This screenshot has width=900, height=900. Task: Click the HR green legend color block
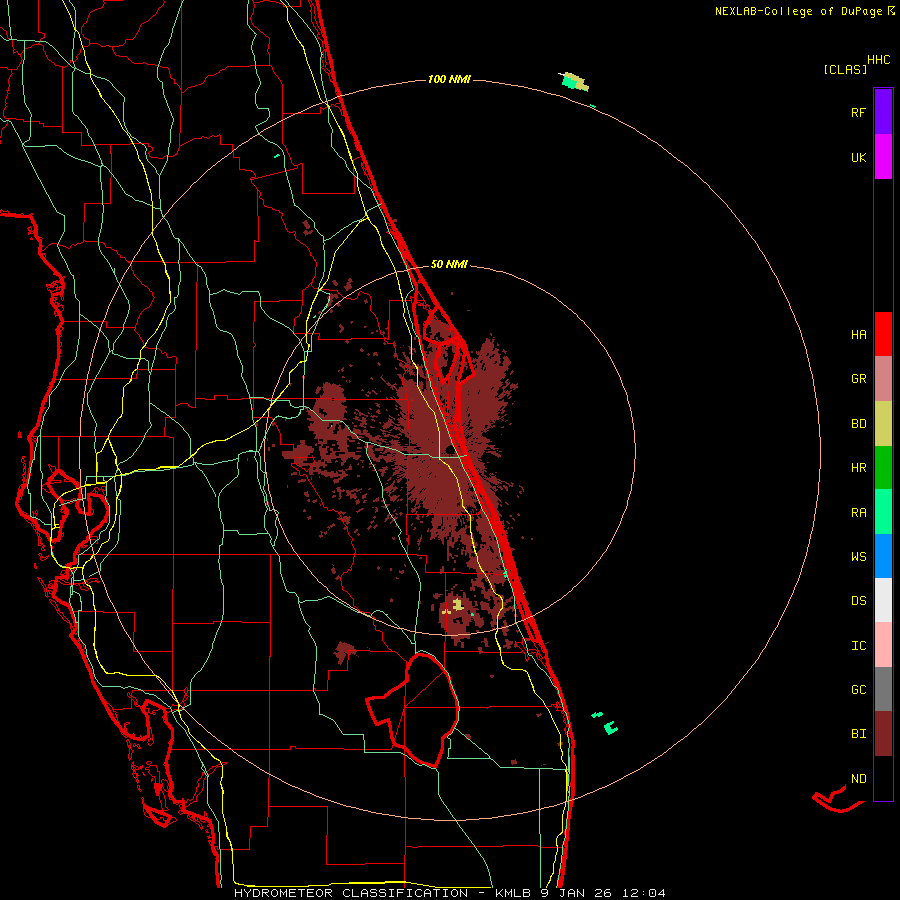coord(883,468)
